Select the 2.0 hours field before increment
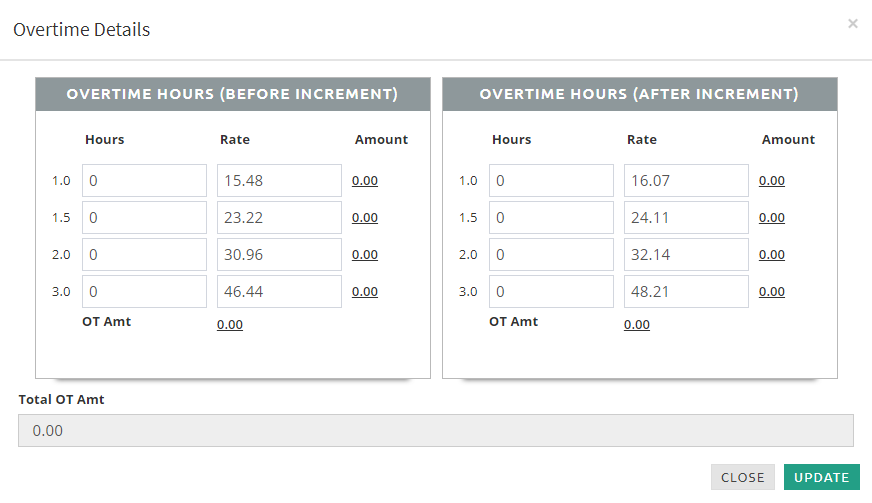Image resolution: width=872 pixels, height=503 pixels. click(x=144, y=255)
